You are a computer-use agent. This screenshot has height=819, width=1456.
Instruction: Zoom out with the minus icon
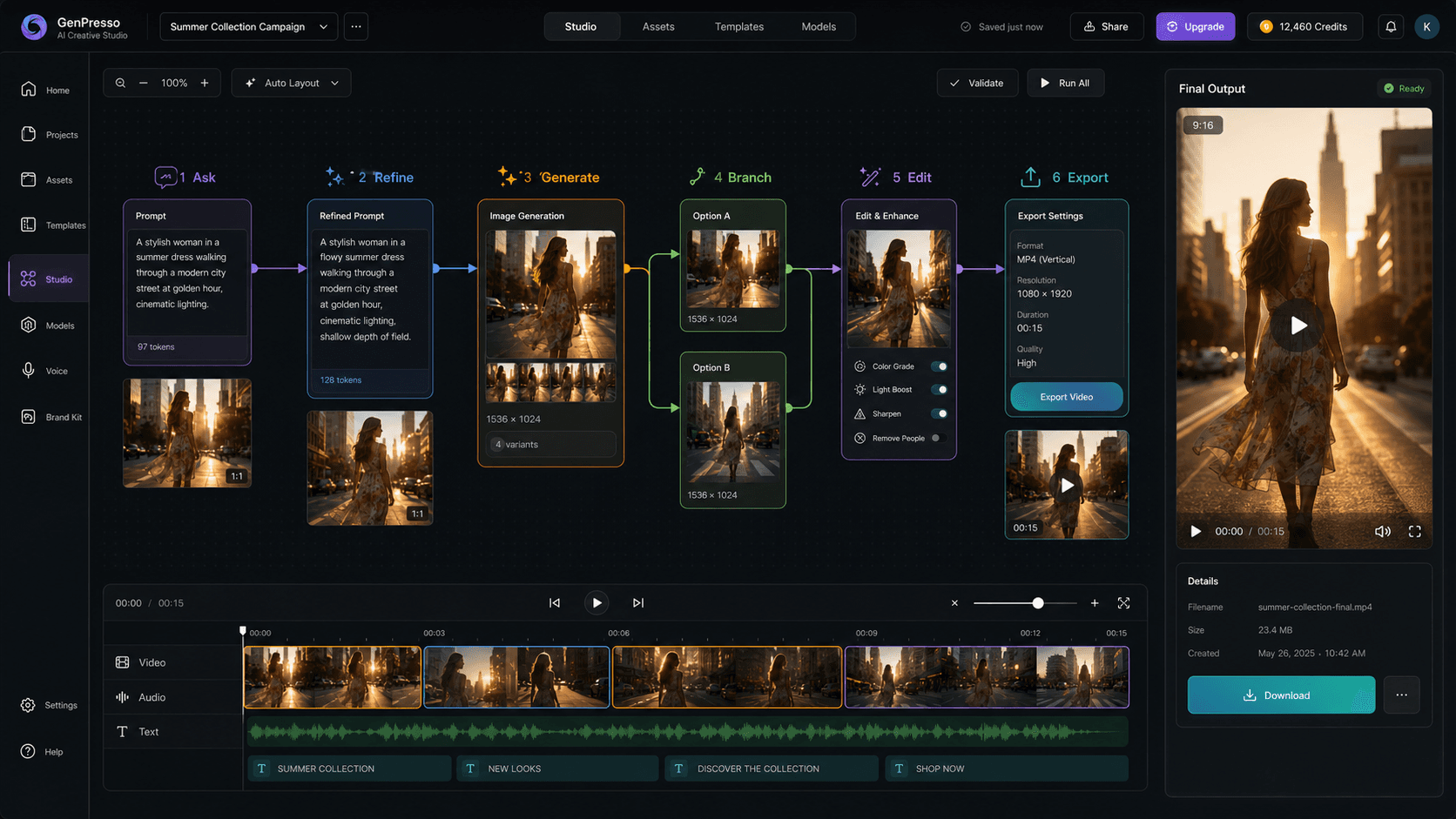click(144, 83)
